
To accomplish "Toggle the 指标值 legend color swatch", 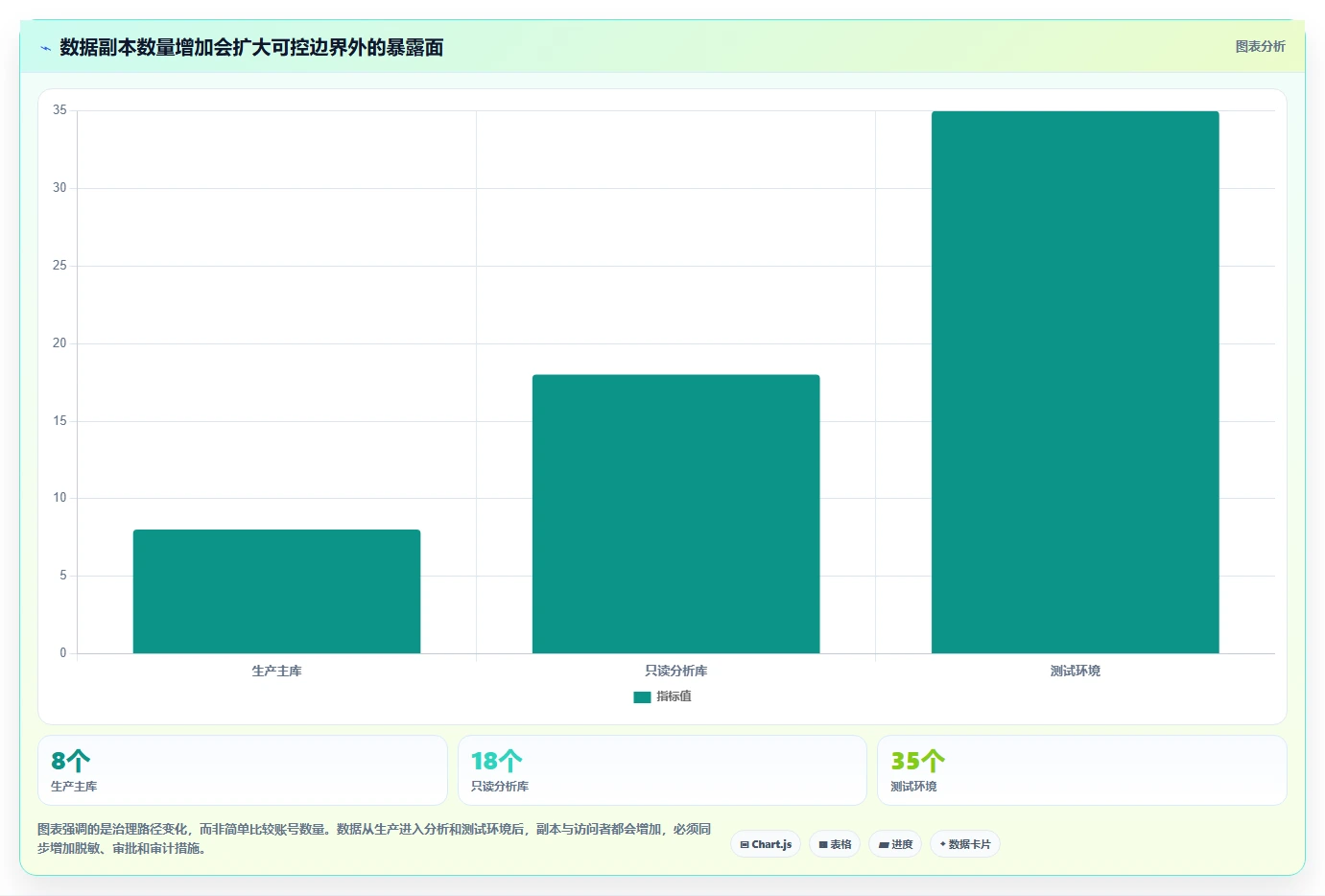I will [x=642, y=697].
